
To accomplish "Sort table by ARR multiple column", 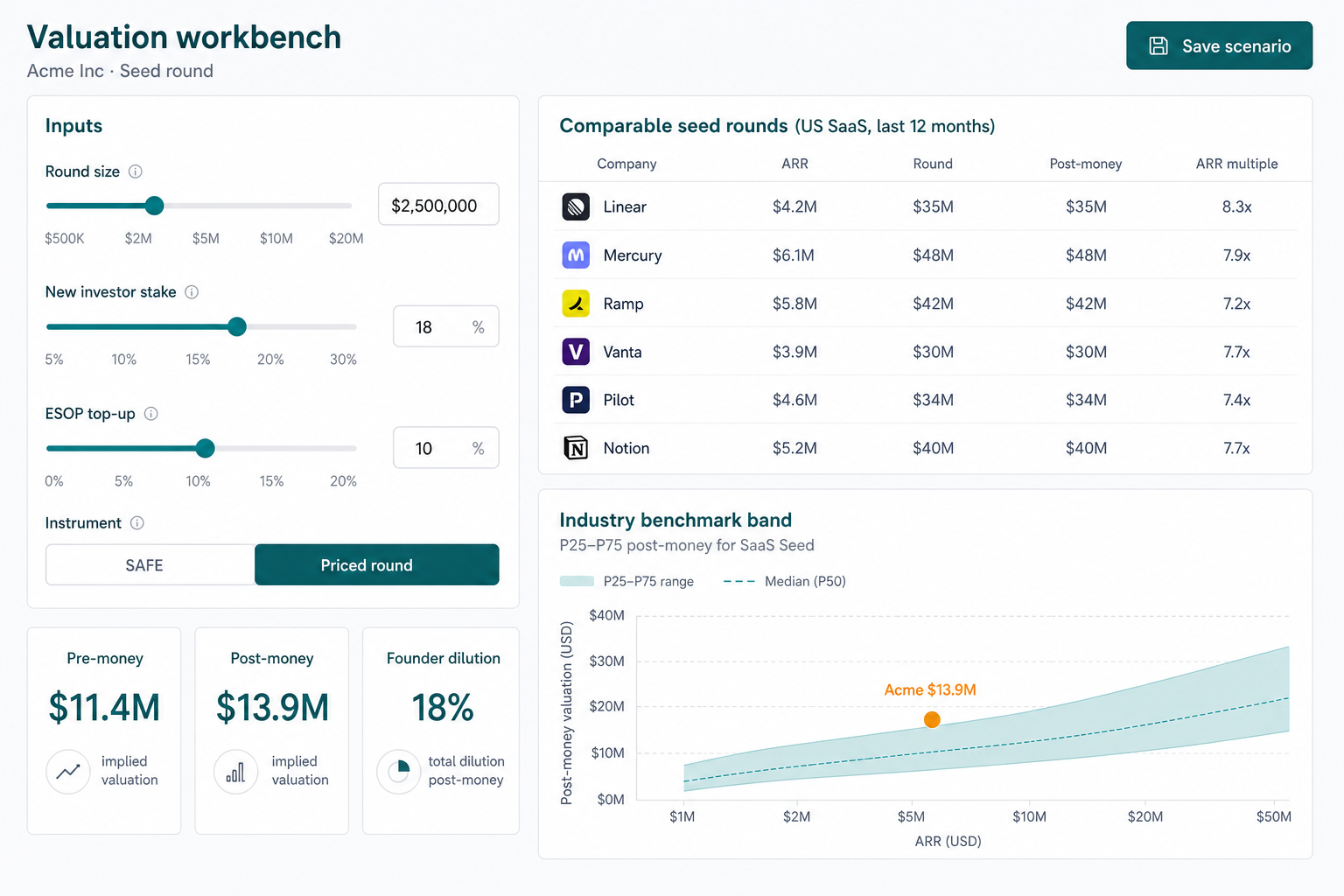I will point(1236,164).
